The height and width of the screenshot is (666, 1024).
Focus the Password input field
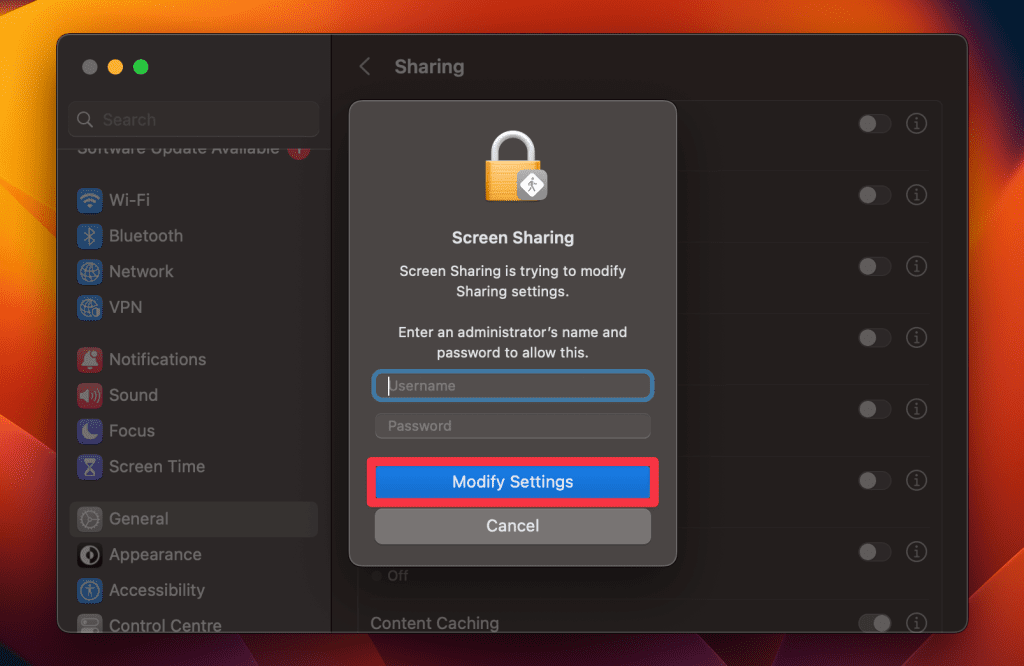point(512,426)
